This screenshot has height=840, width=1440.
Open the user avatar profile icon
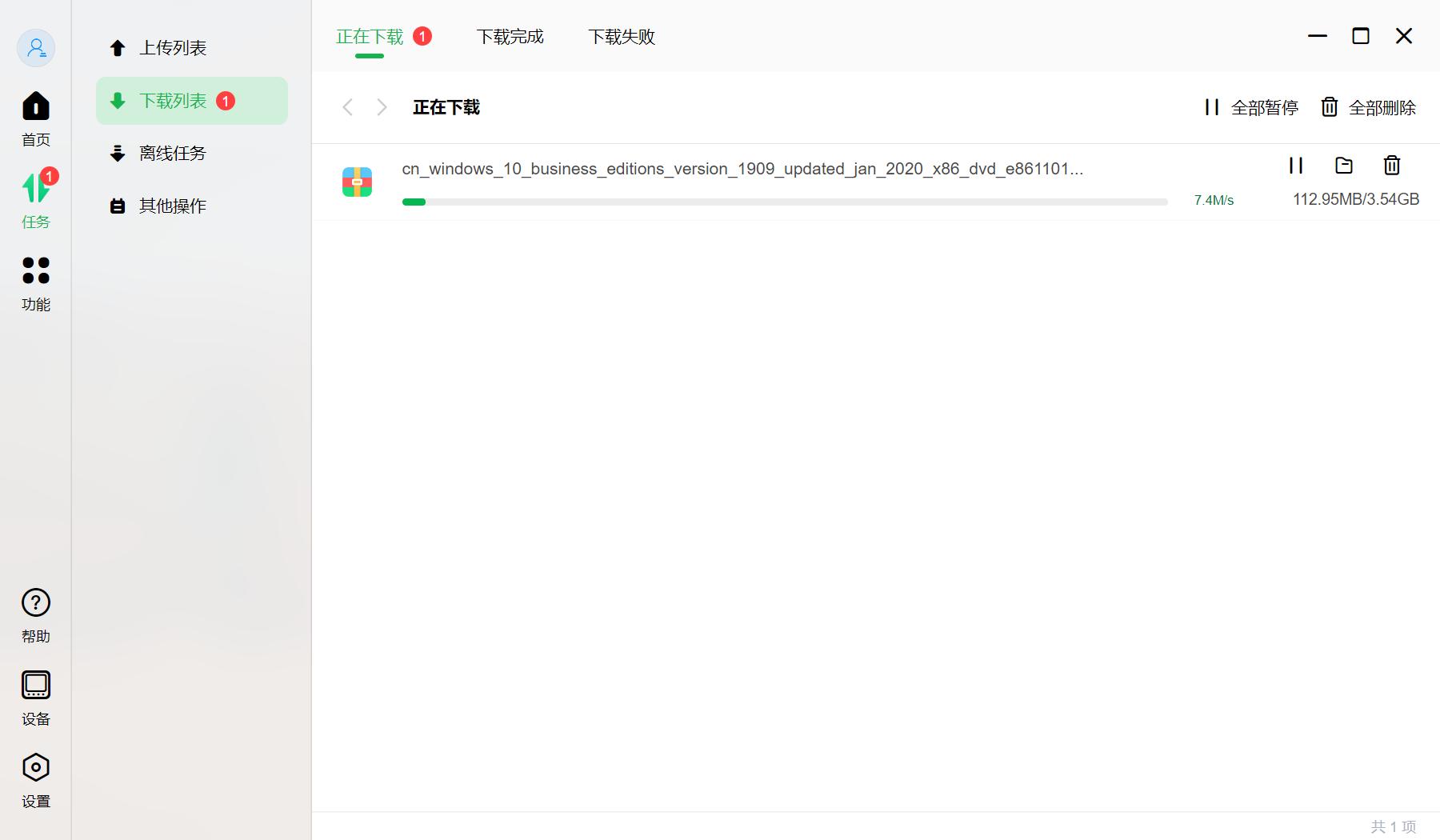click(x=35, y=48)
